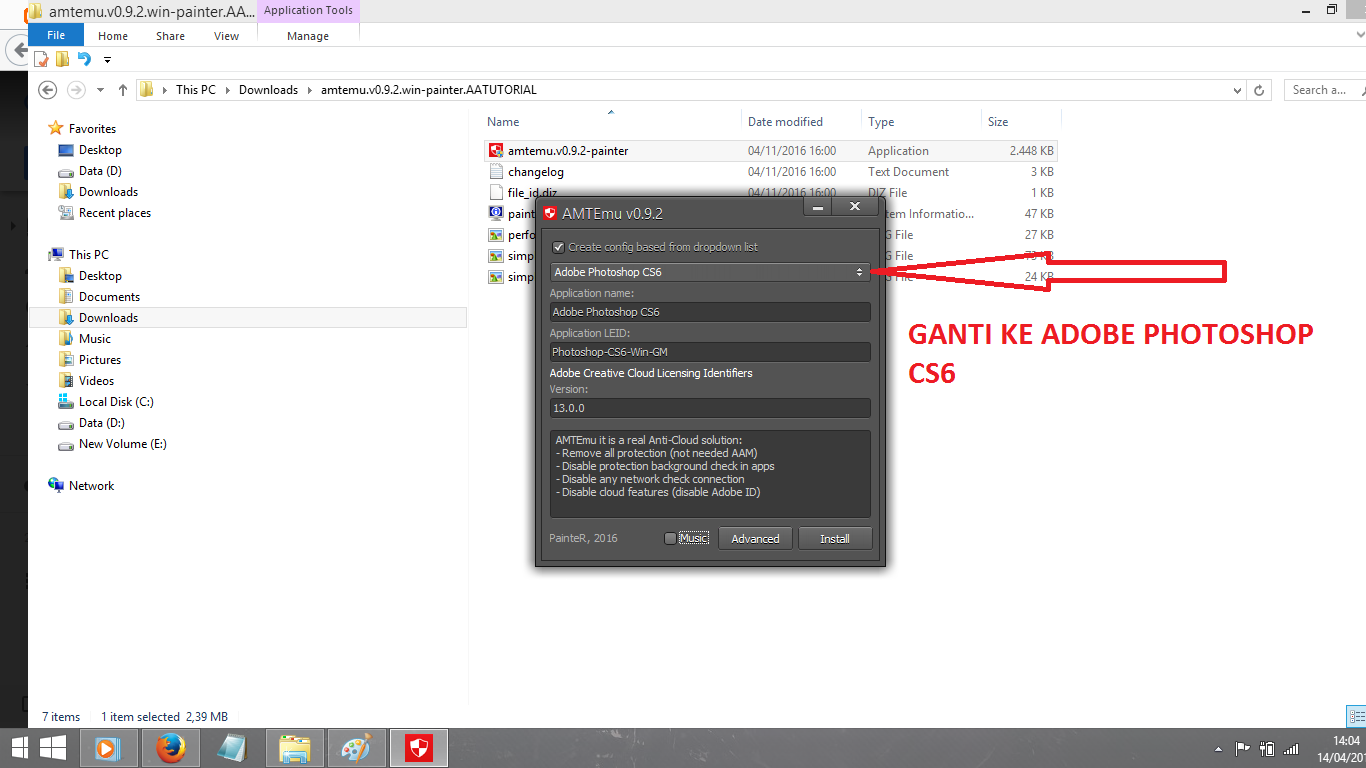1366x768 pixels.
Task: Open Firefox from the taskbar
Action: [x=171, y=748]
